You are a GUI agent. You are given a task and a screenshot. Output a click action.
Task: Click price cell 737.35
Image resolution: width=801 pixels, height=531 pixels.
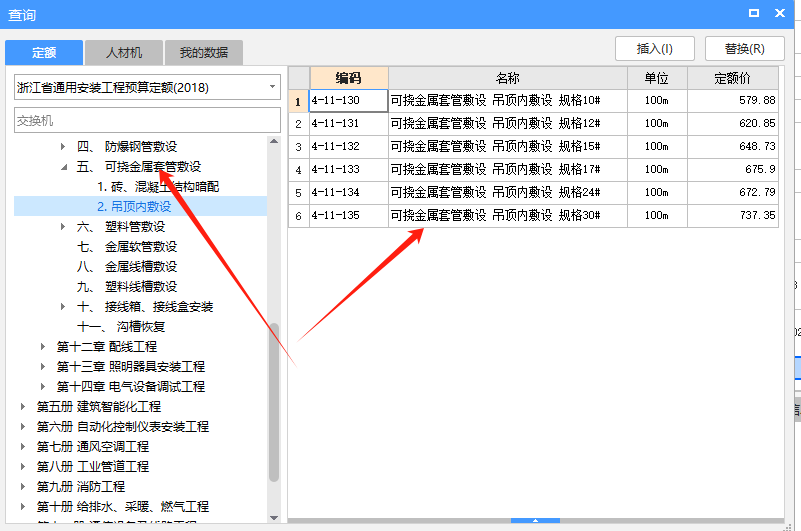click(733, 216)
